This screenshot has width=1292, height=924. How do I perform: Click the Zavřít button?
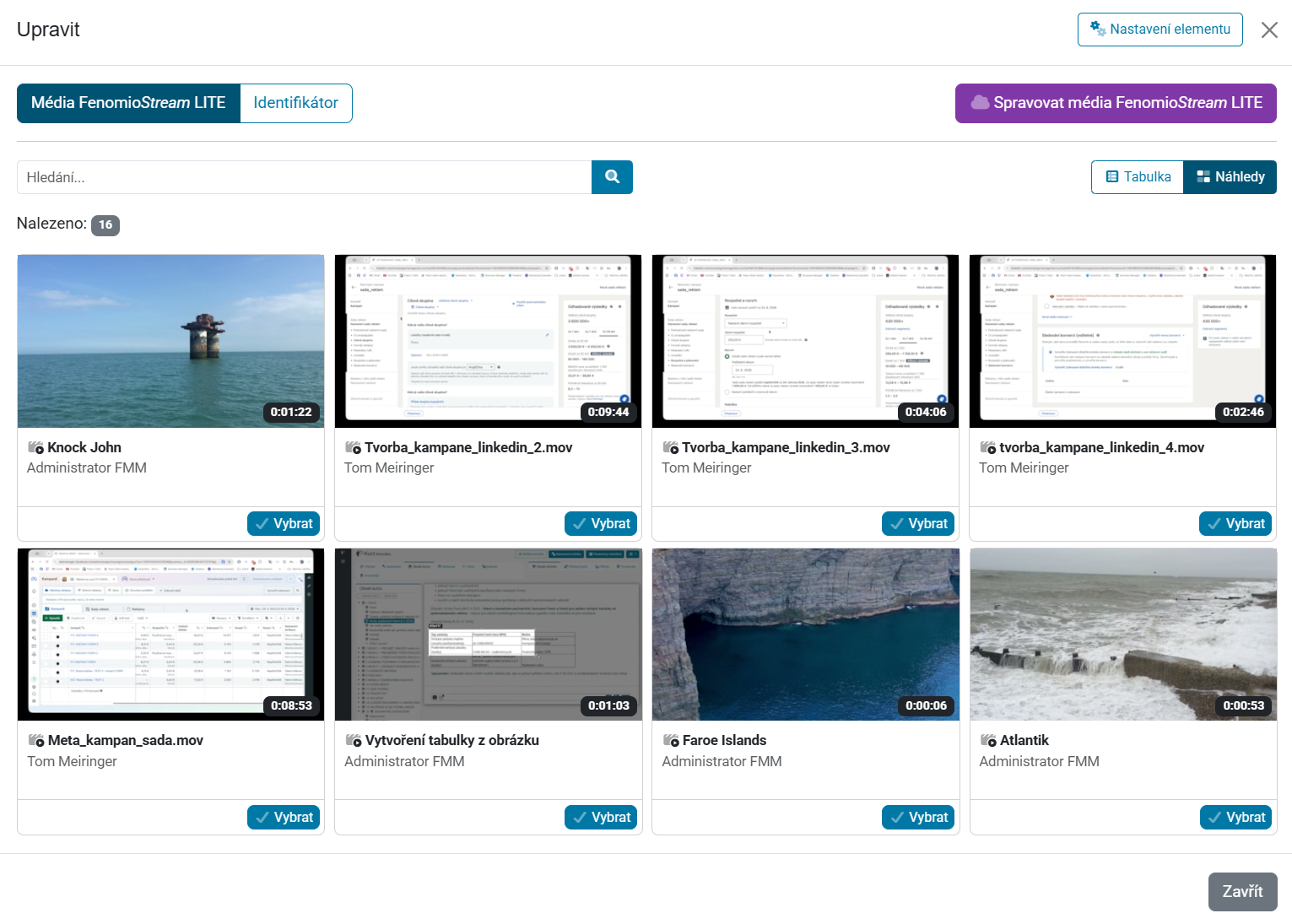pos(1242,892)
